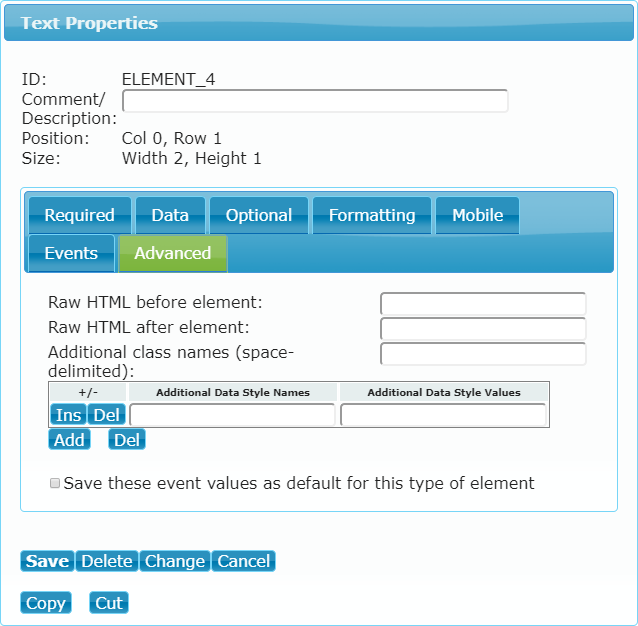This screenshot has height=626, width=638.
Task: Click the Copy button
Action: [46, 602]
